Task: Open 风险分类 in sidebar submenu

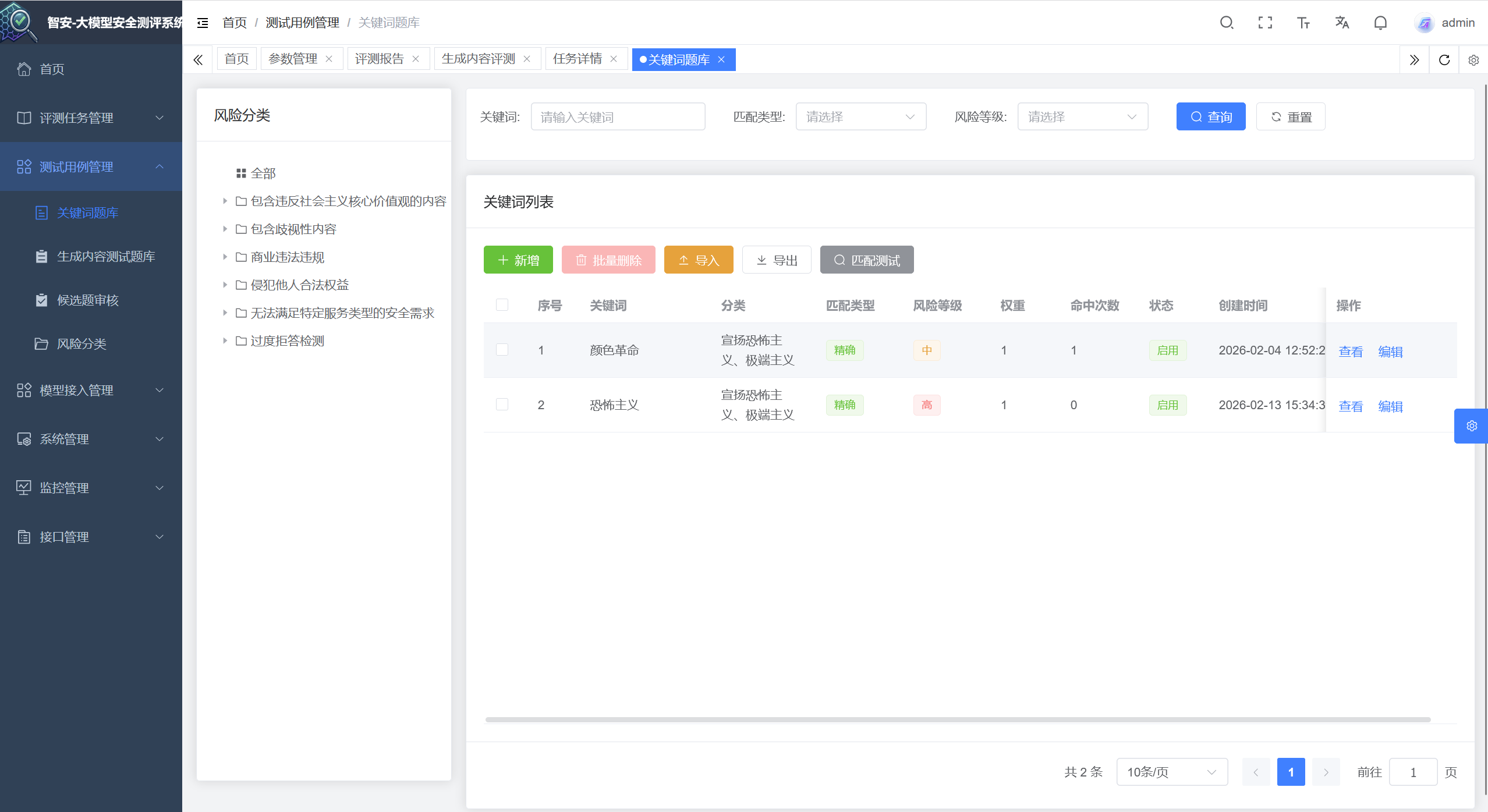Action: point(91,343)
